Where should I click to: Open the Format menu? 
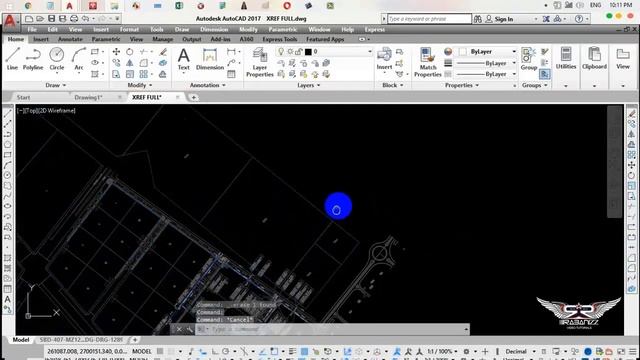[x=129, y=29]
